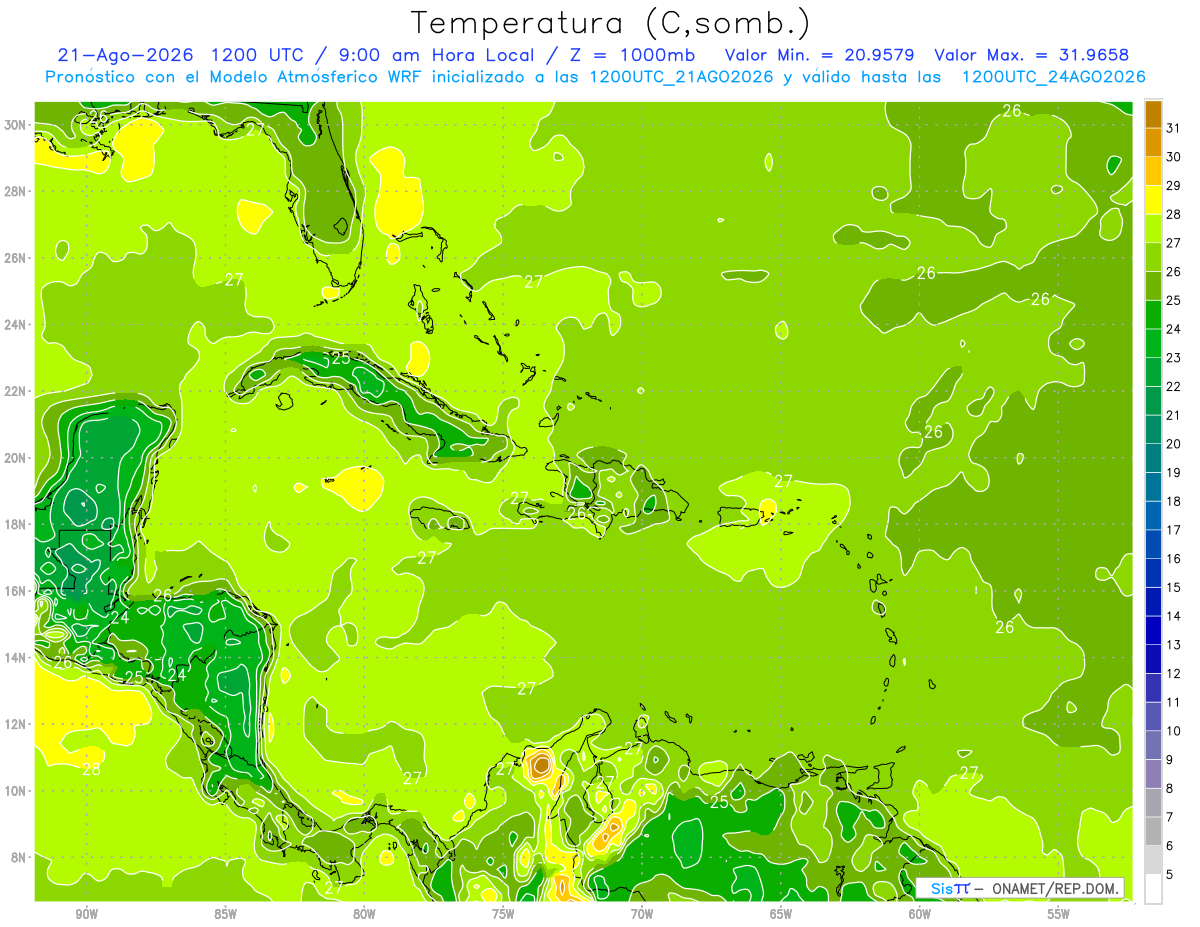Click the top dark-orange swatch above 31
Image resolution: width=1200 pixels, height=927 pixels.
(1153, 114)
